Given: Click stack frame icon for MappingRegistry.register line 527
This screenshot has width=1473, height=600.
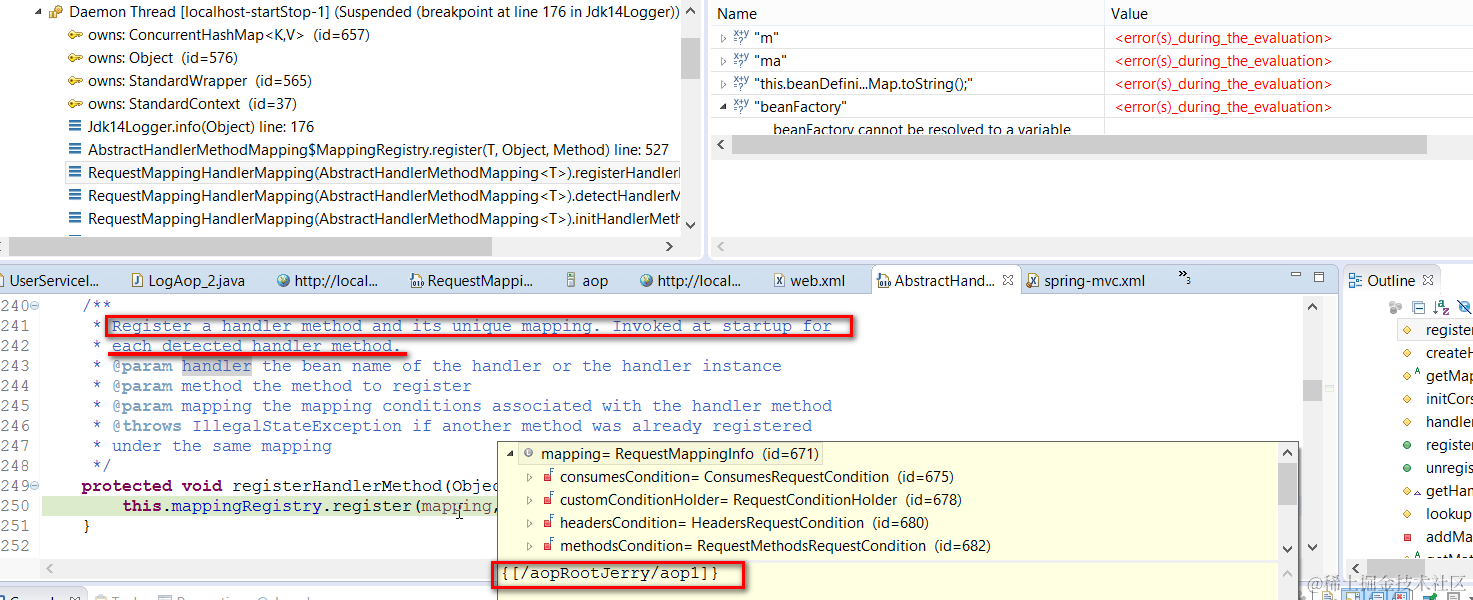Looking at the screenshot, I should click(x=75, y=150).
